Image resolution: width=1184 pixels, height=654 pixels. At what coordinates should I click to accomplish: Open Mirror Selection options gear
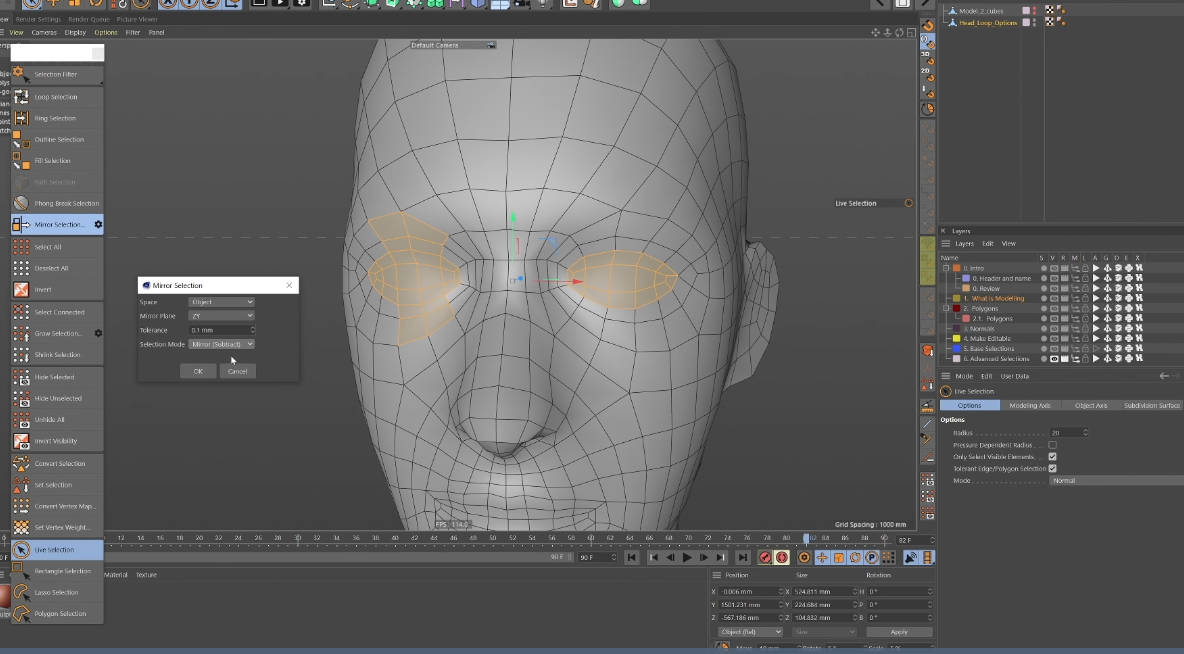pos(98,224)
